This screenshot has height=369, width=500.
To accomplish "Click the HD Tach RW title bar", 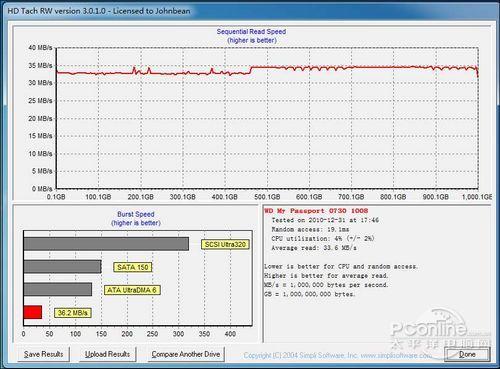I will [99, 11].
